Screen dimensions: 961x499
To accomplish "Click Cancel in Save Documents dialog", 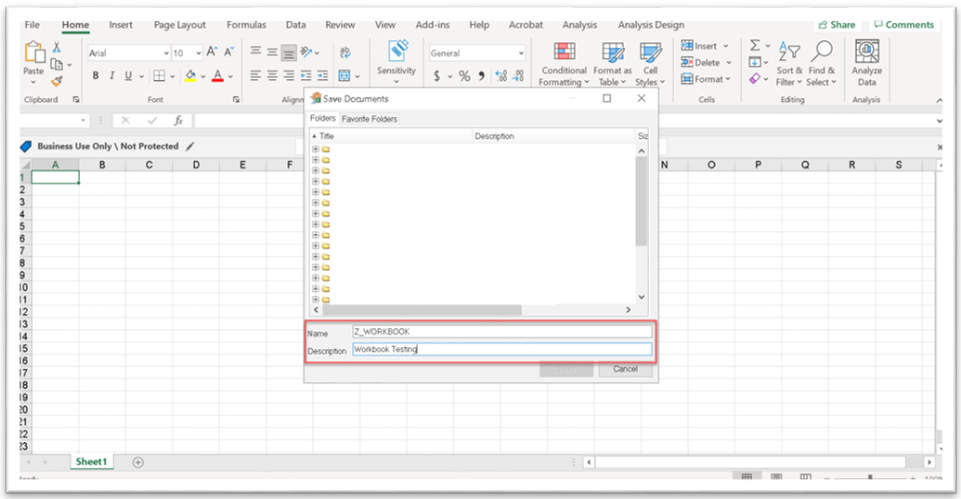I will [x=624, y=369].
